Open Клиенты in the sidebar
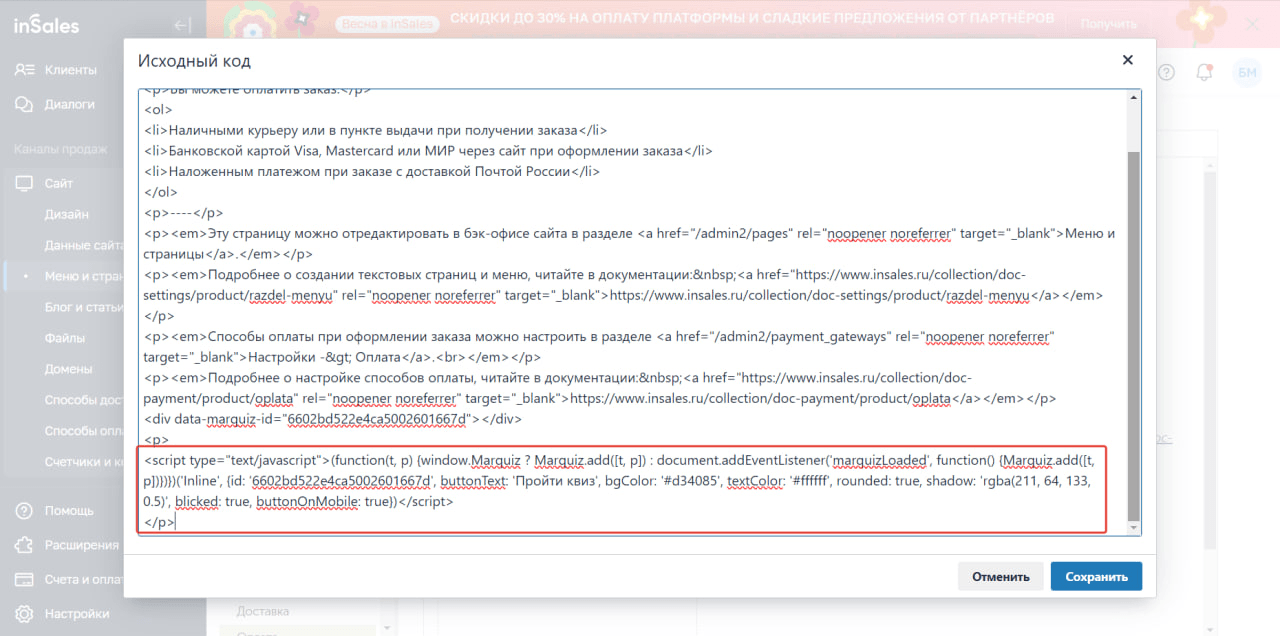Image resolution: width=1280 pixels, height=636 pixels. (70, 70)
